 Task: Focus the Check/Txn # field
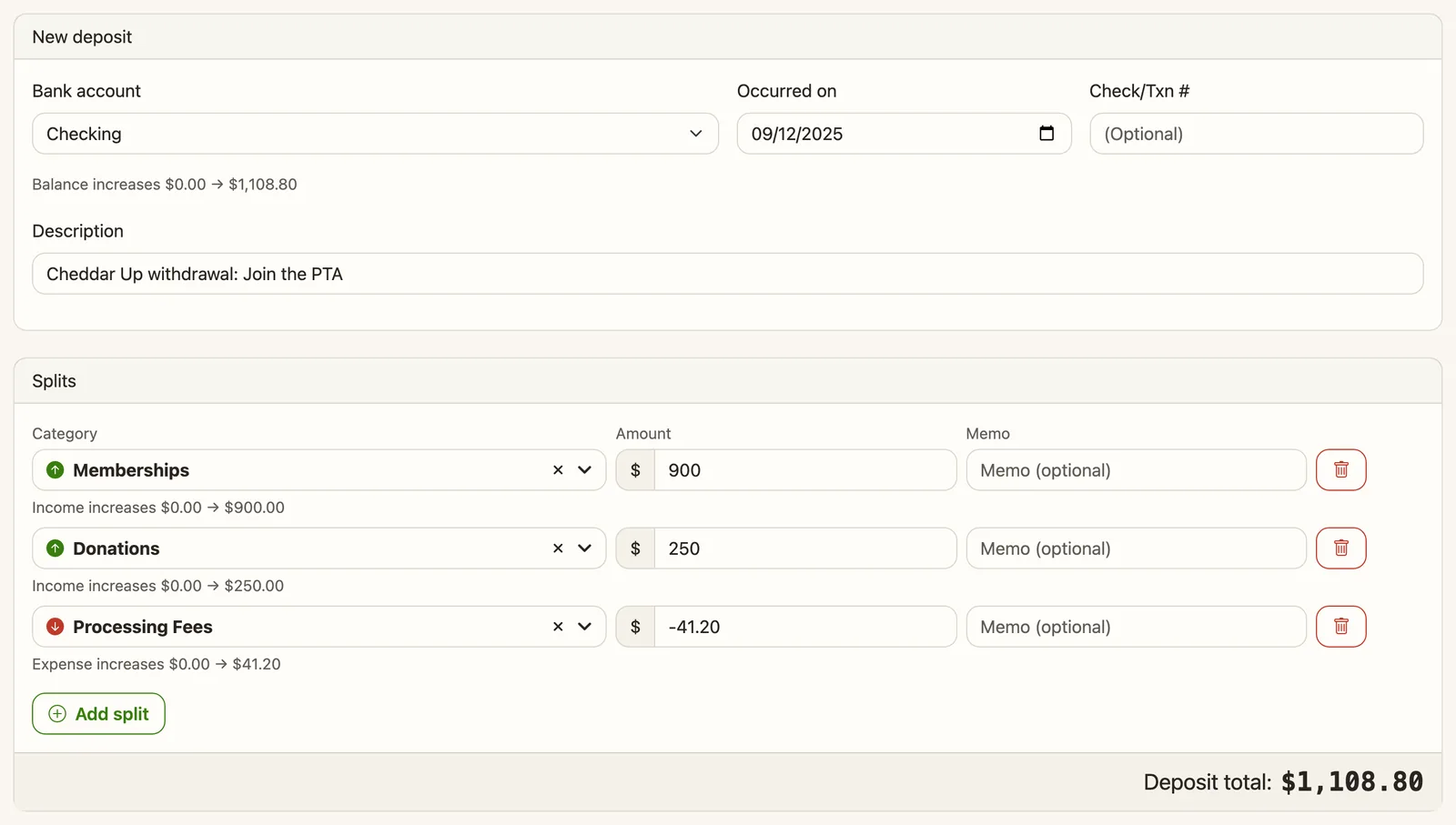click(1256, 134)
